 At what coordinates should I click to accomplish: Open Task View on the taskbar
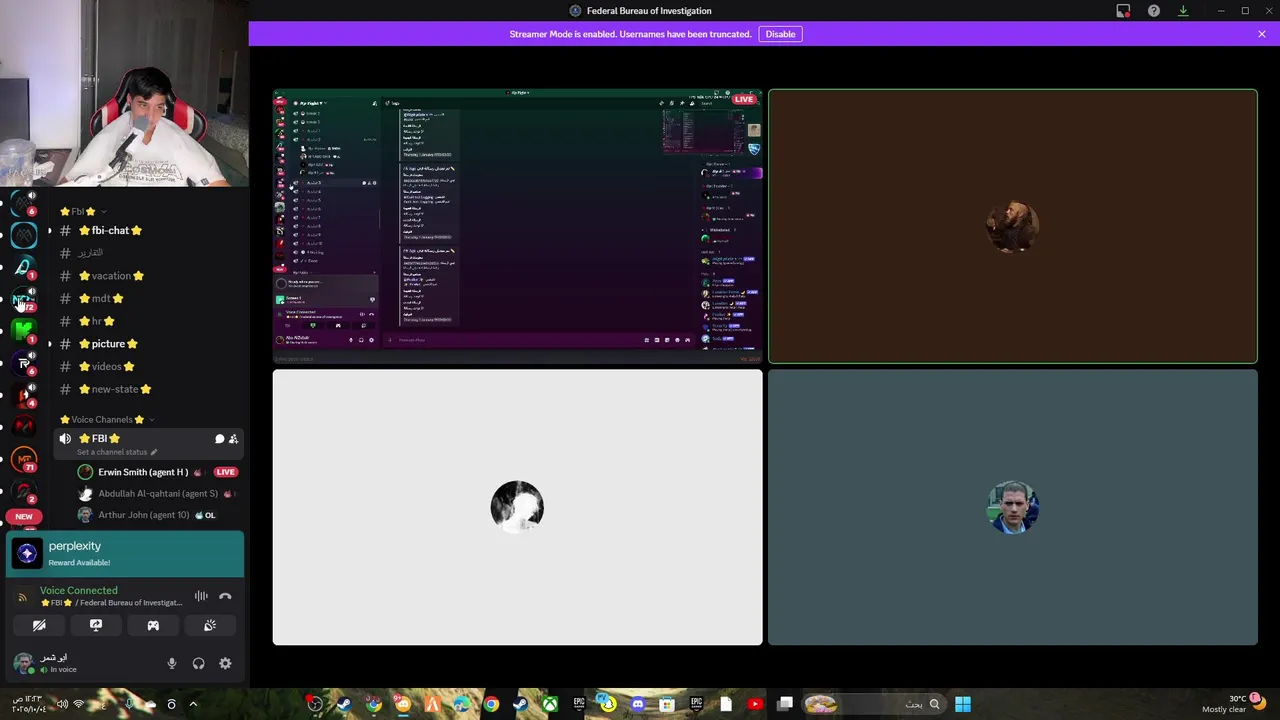[785, 704]
